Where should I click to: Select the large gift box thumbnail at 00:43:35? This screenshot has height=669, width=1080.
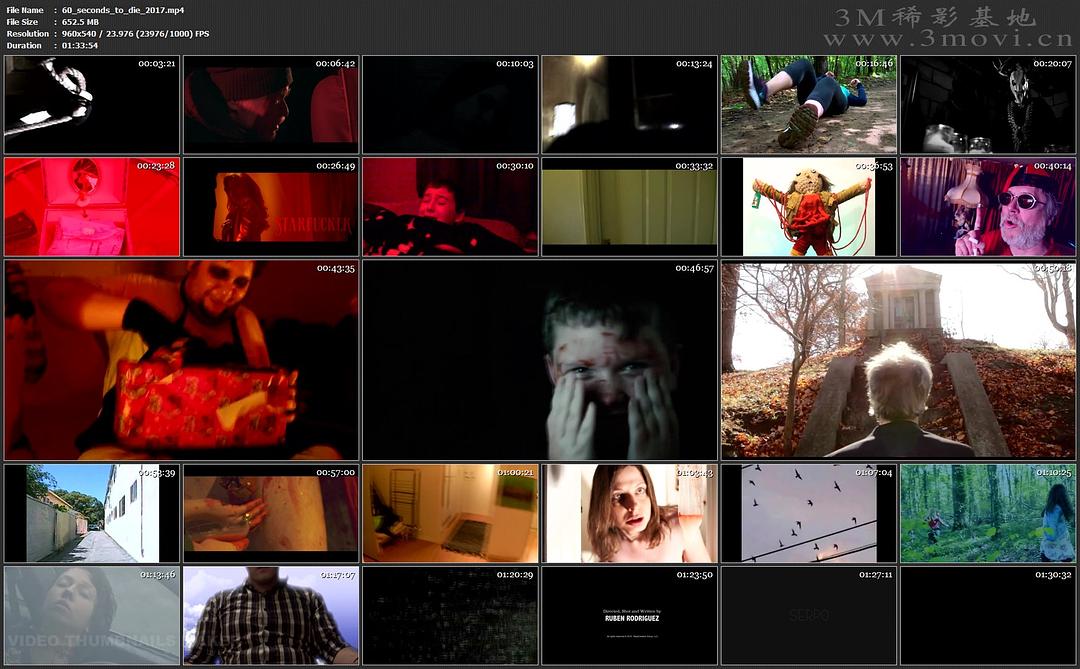point(182,361)
